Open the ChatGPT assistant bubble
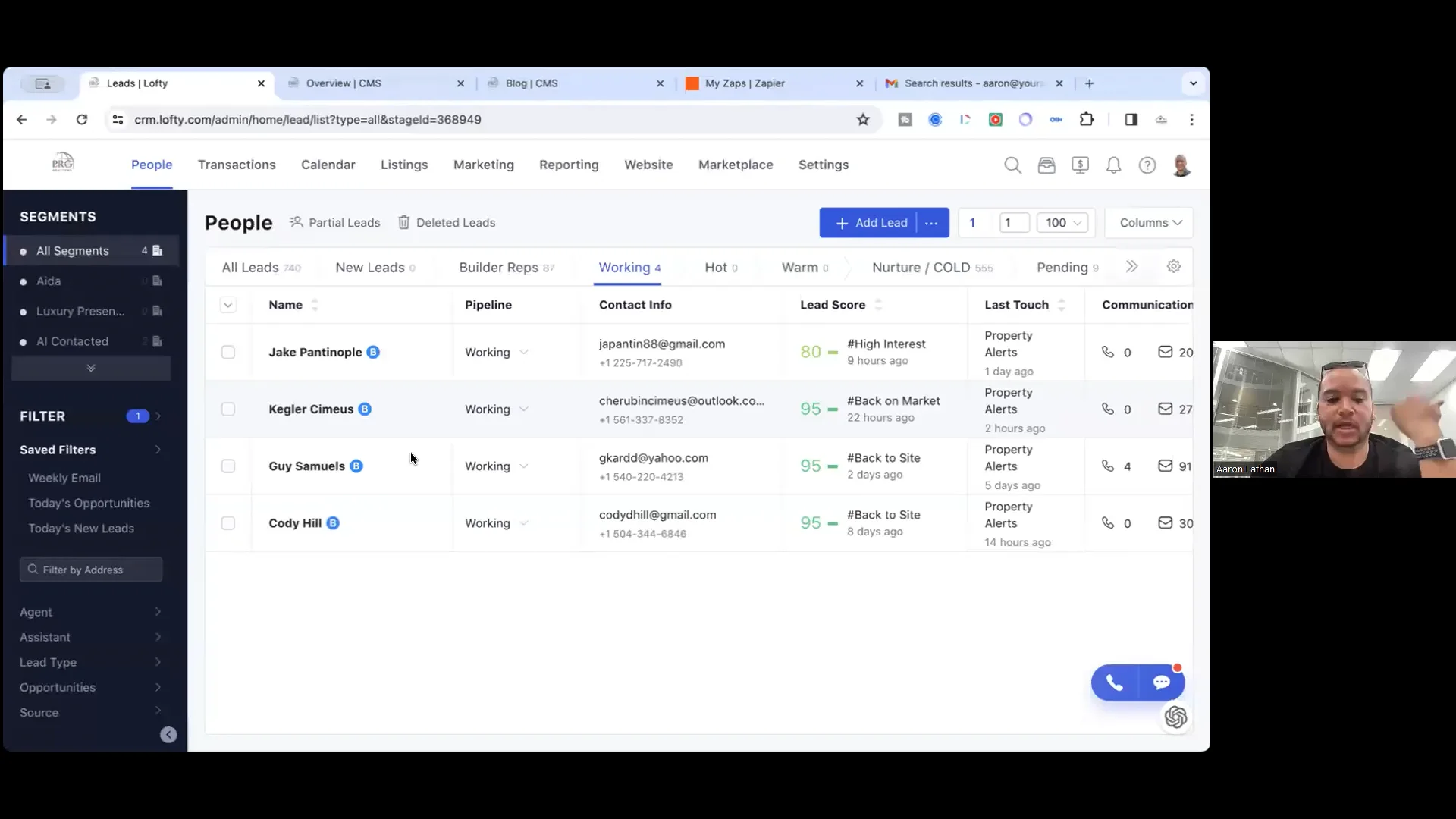1456x819 pixels. [x=1175, y=717]
